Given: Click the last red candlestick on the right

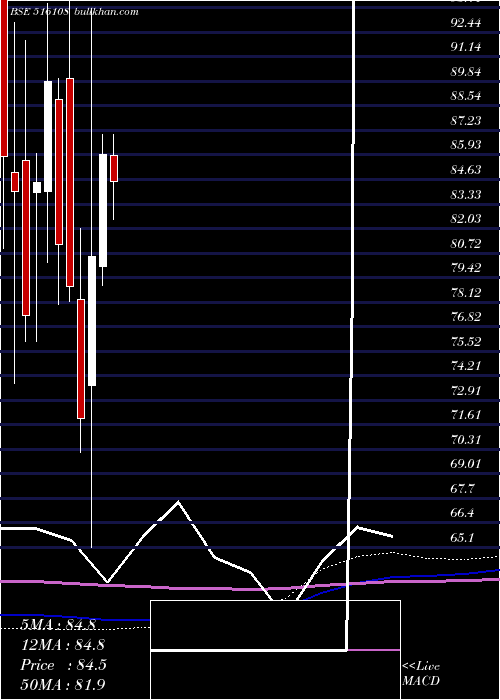Looking at the screenshot, I should click(114, 168).
